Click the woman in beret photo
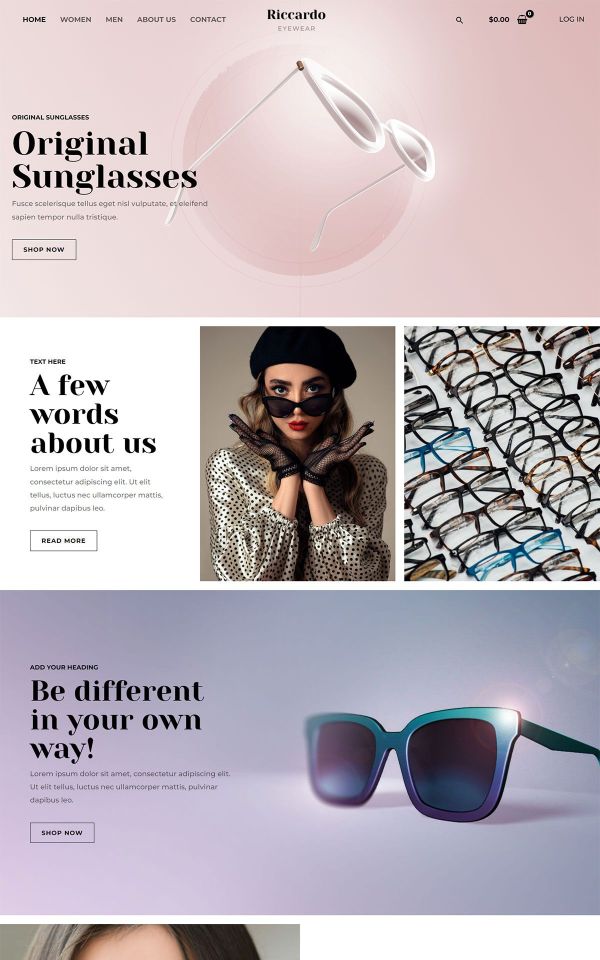Viewport: 600px width, 960px height. pos(298,453)
